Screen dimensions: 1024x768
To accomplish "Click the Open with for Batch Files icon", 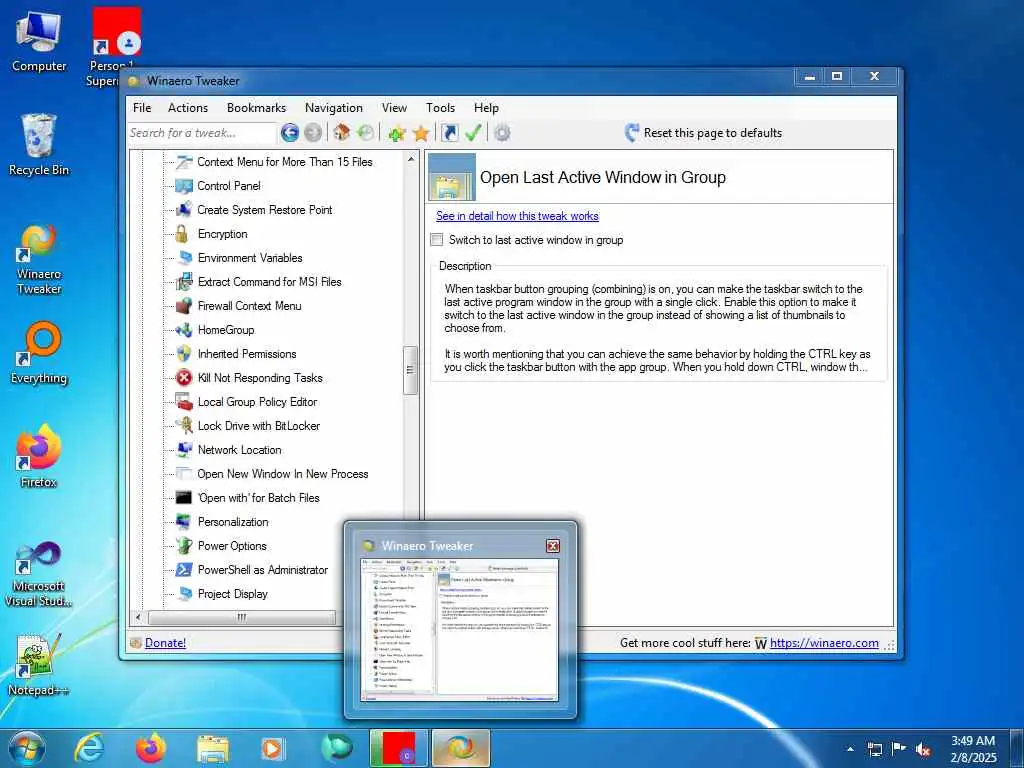I will pyautogui.click(x=184, y=498).
